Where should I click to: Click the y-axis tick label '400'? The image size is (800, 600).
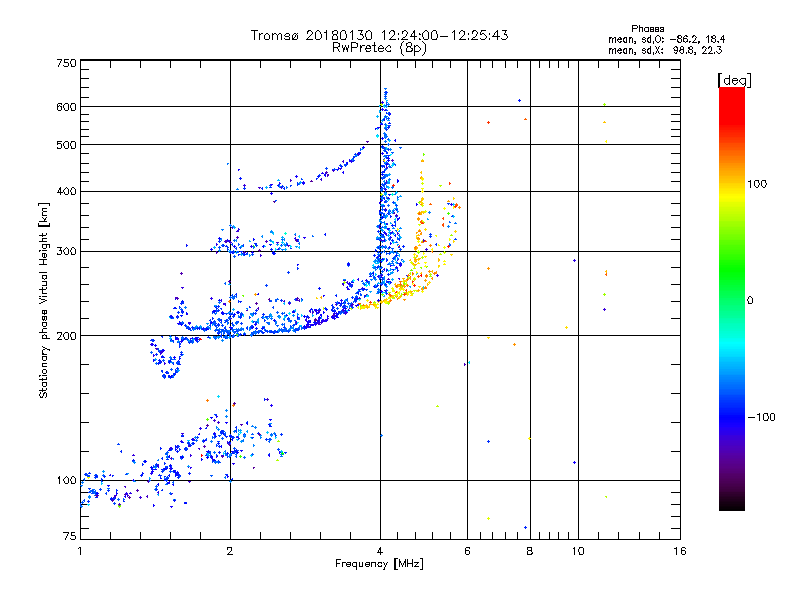[66, 192]
